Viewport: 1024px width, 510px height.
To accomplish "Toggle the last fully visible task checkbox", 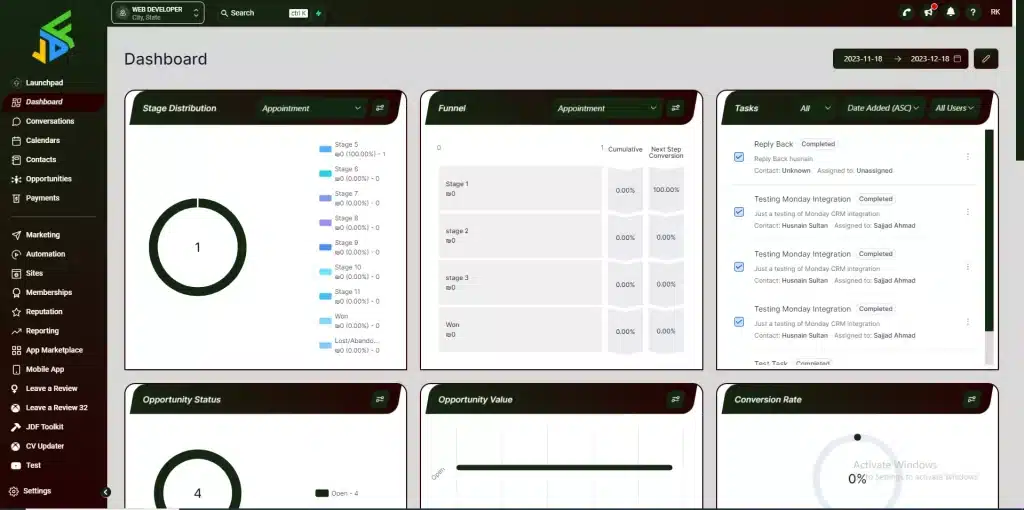I will coord(739,322).
